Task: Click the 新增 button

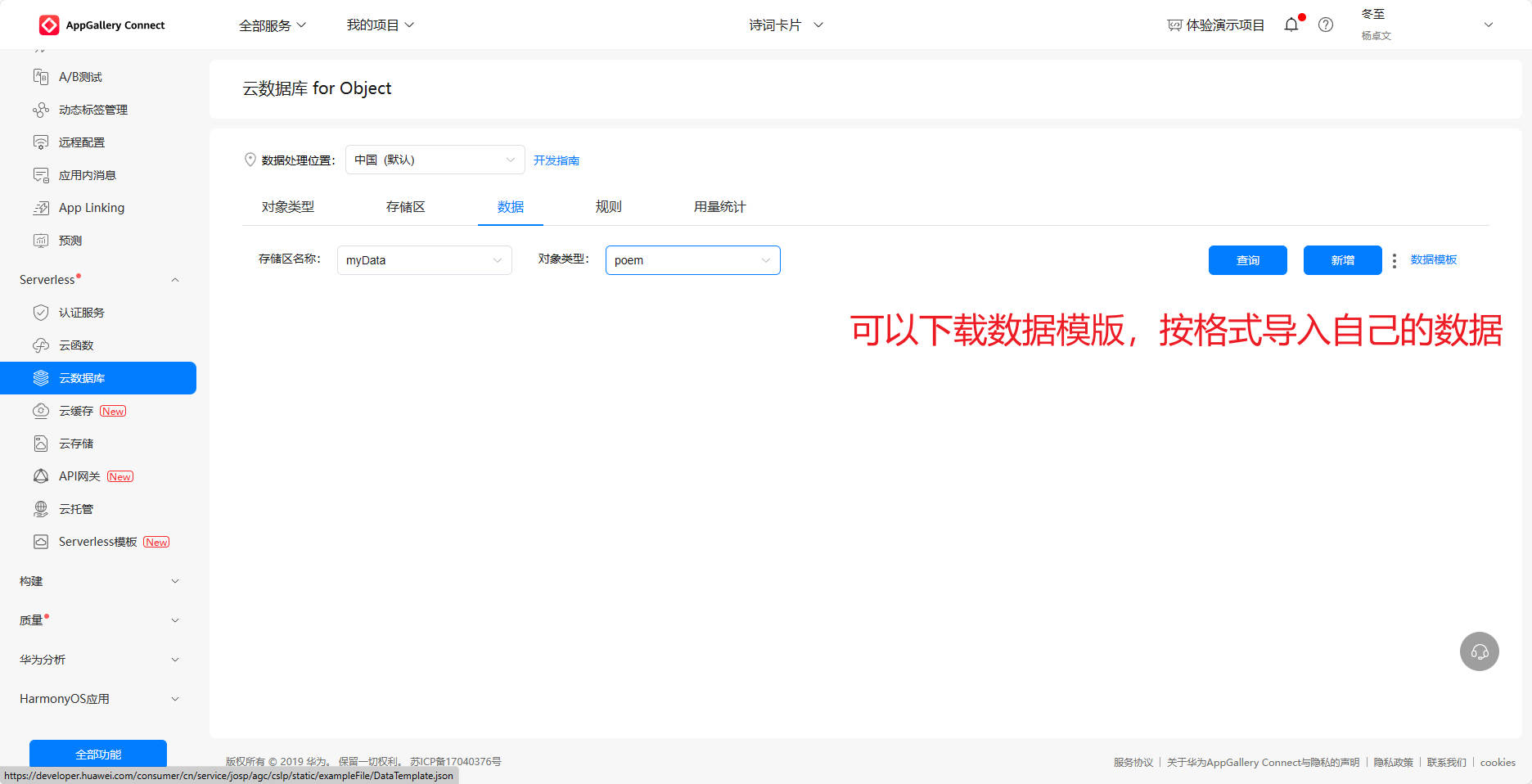Action: point(1343,260)
